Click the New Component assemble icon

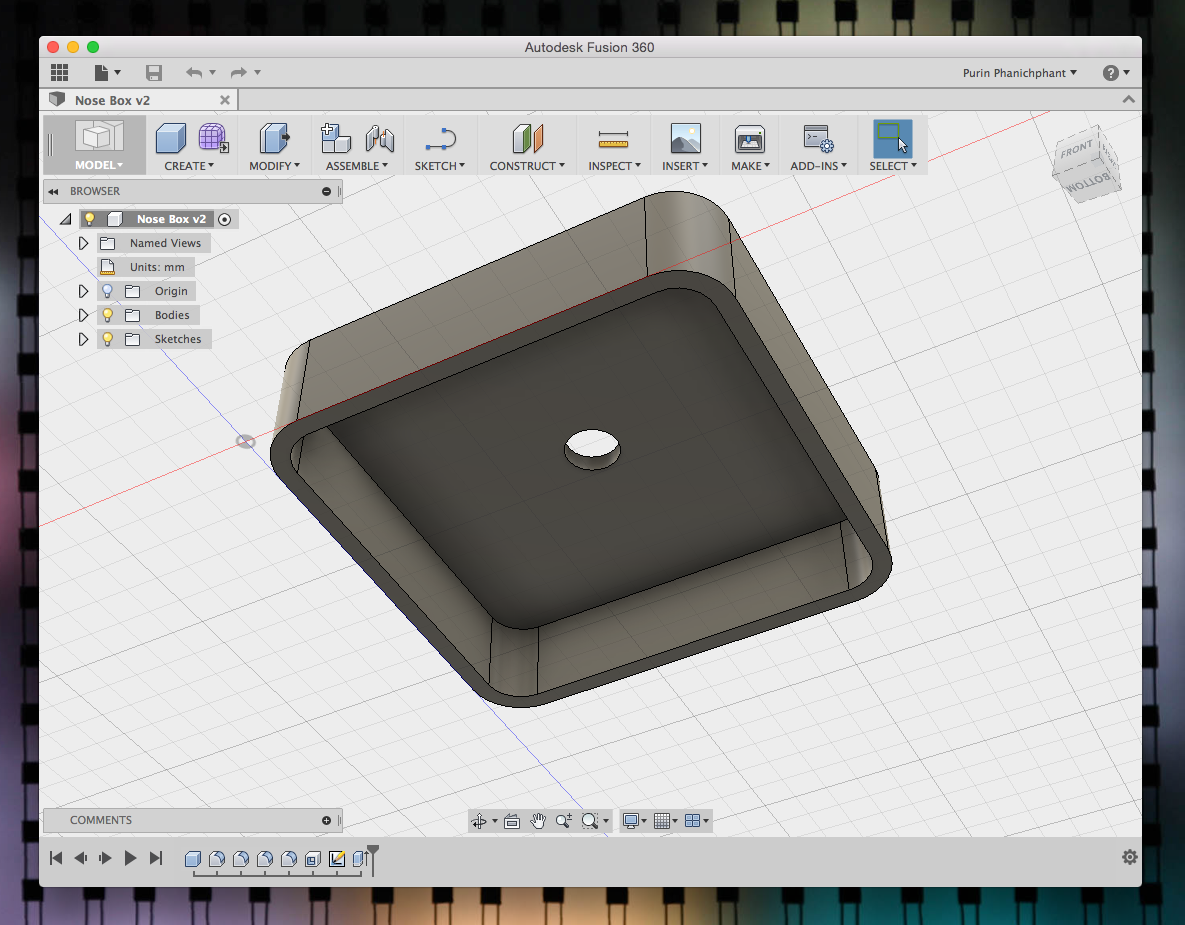(336, 138)
